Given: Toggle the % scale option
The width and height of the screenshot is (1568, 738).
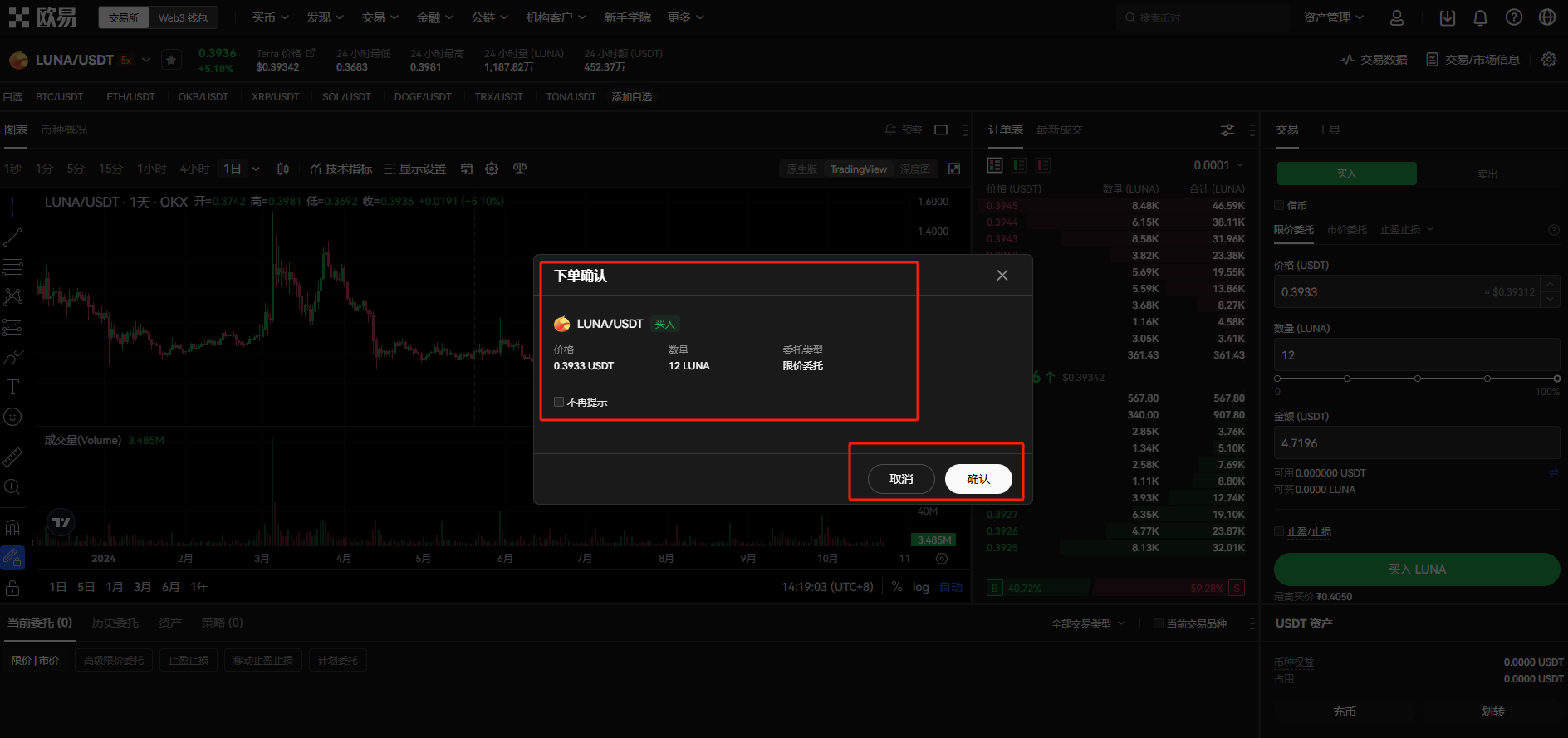Looking at the screenshot, I should pyautogui.click(x=897, y=587).
